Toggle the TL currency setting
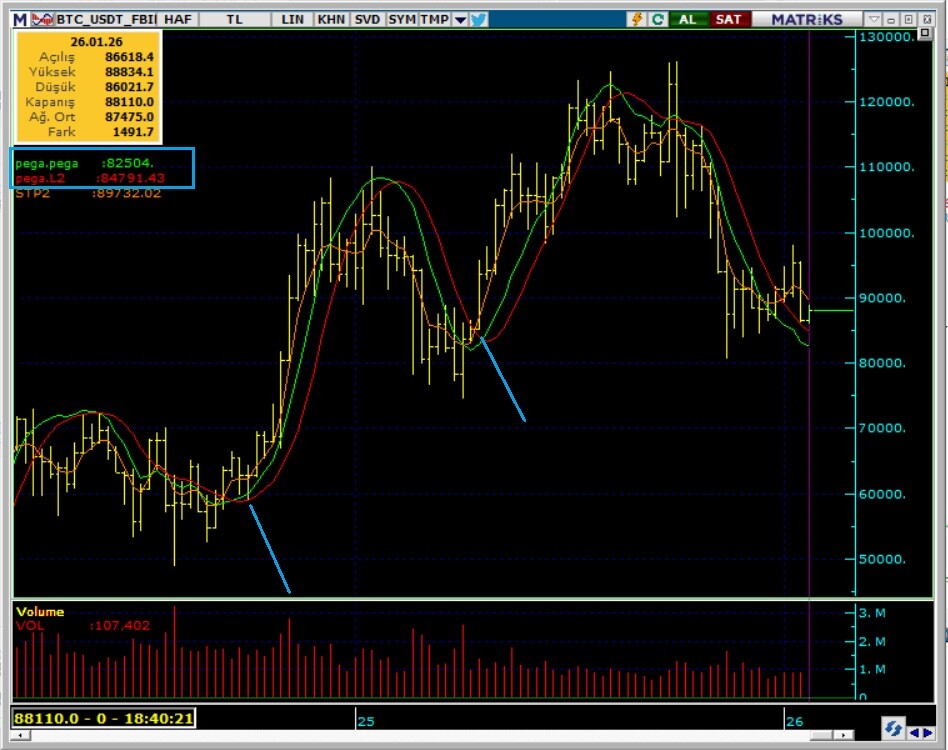948x750 pixels. point(234,19)
